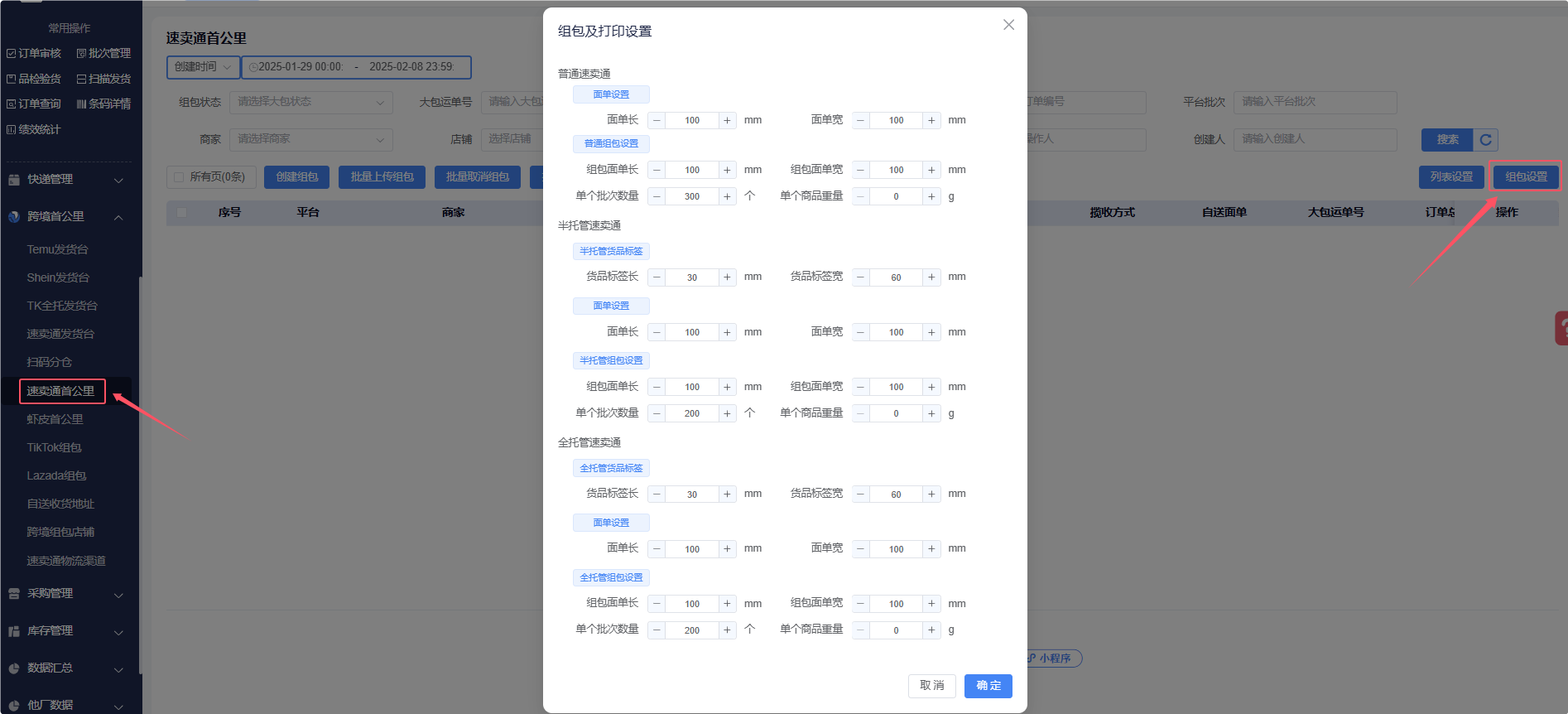Decrease 面单宽 under 普通速卖通 with minus
The height and width of the screenshot is (714, 1568).
[x=861, y=121]
